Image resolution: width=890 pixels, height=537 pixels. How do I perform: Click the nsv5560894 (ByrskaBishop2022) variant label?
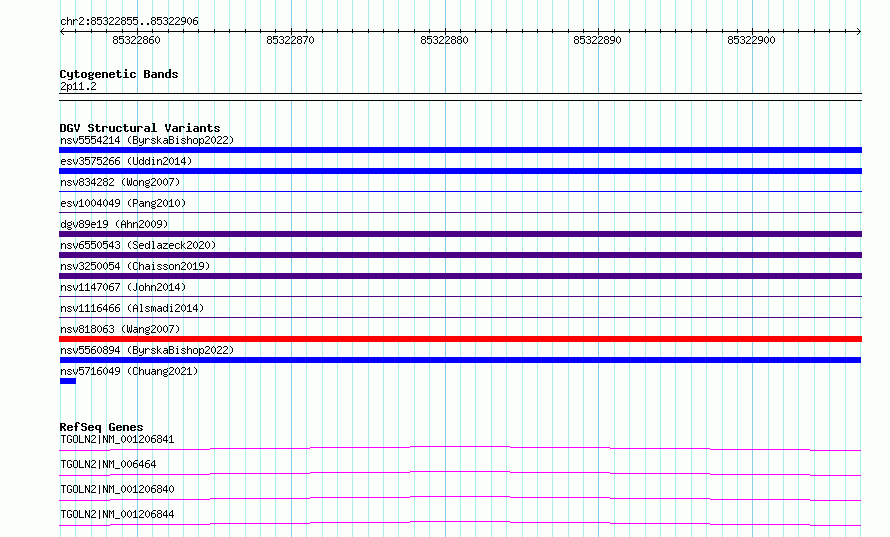(147, 350)
